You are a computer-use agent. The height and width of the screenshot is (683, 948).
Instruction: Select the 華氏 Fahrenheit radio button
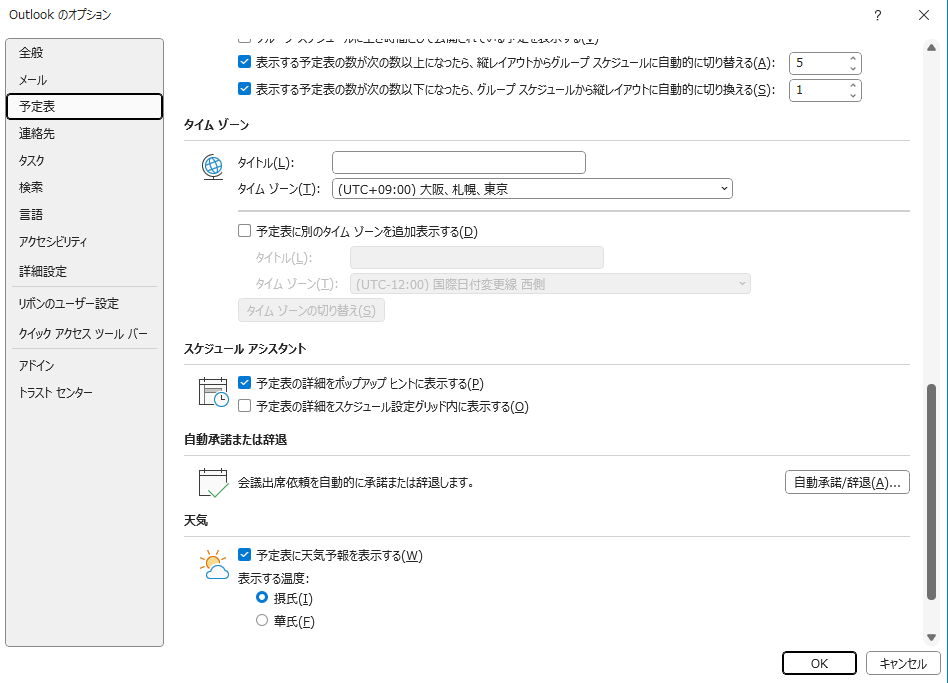(x=262, y=620)
